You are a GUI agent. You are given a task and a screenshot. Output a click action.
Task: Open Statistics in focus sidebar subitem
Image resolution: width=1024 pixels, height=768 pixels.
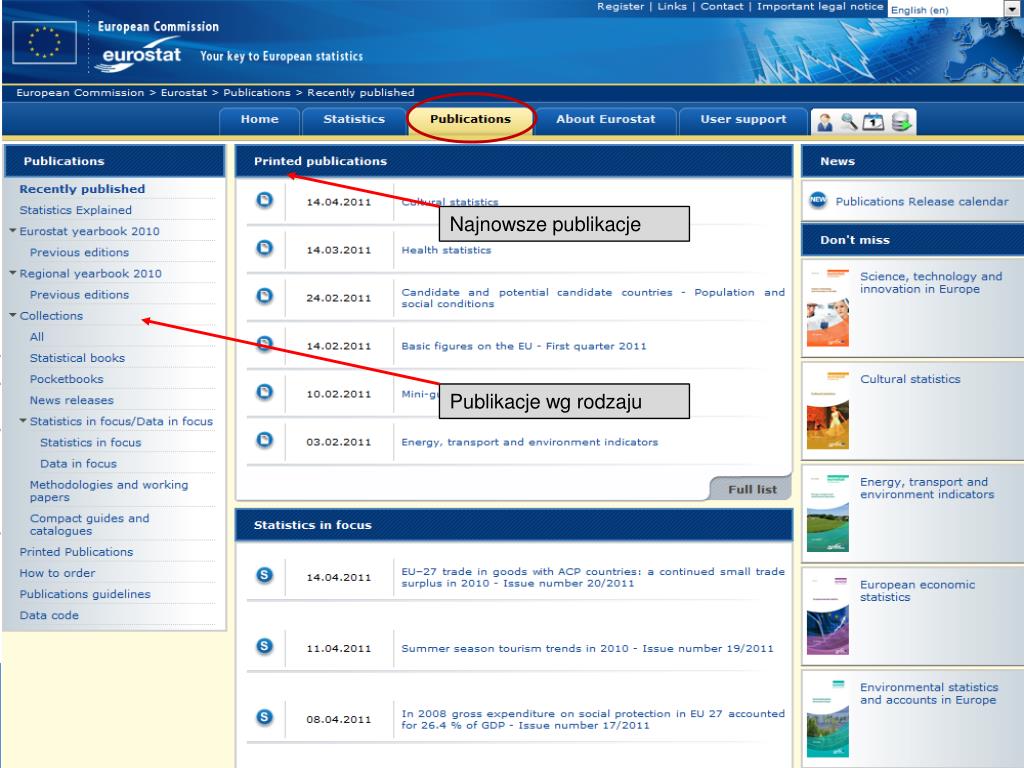coord(91,442)
